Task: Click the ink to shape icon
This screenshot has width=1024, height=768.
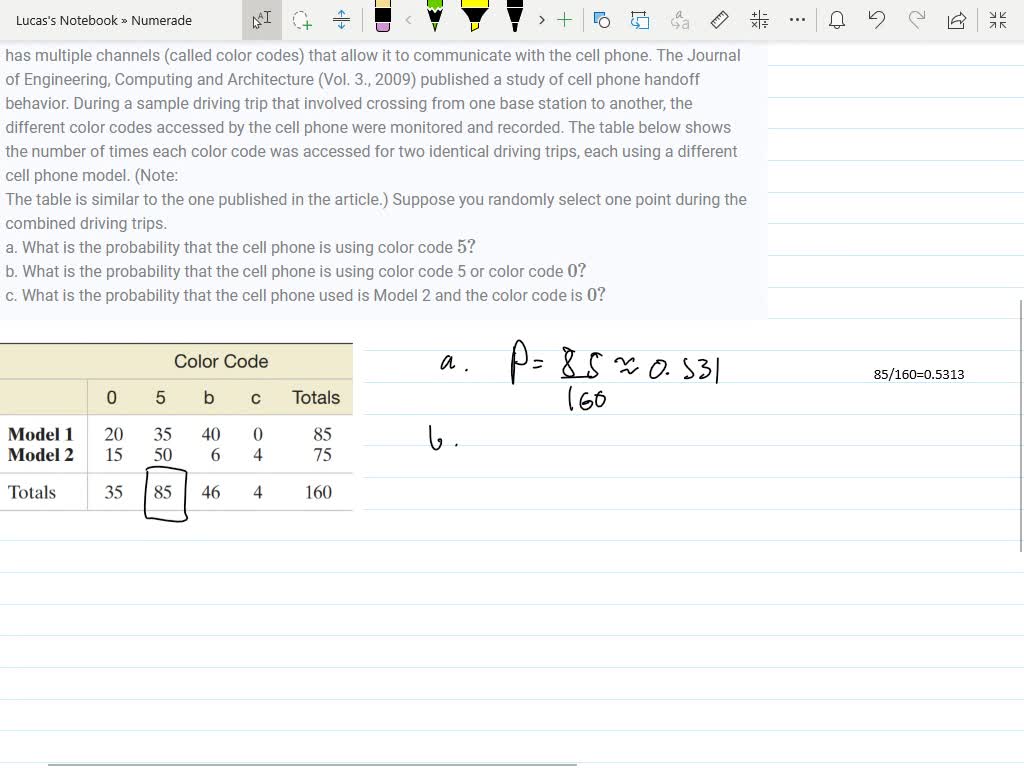Action: (x=641, y=20)
